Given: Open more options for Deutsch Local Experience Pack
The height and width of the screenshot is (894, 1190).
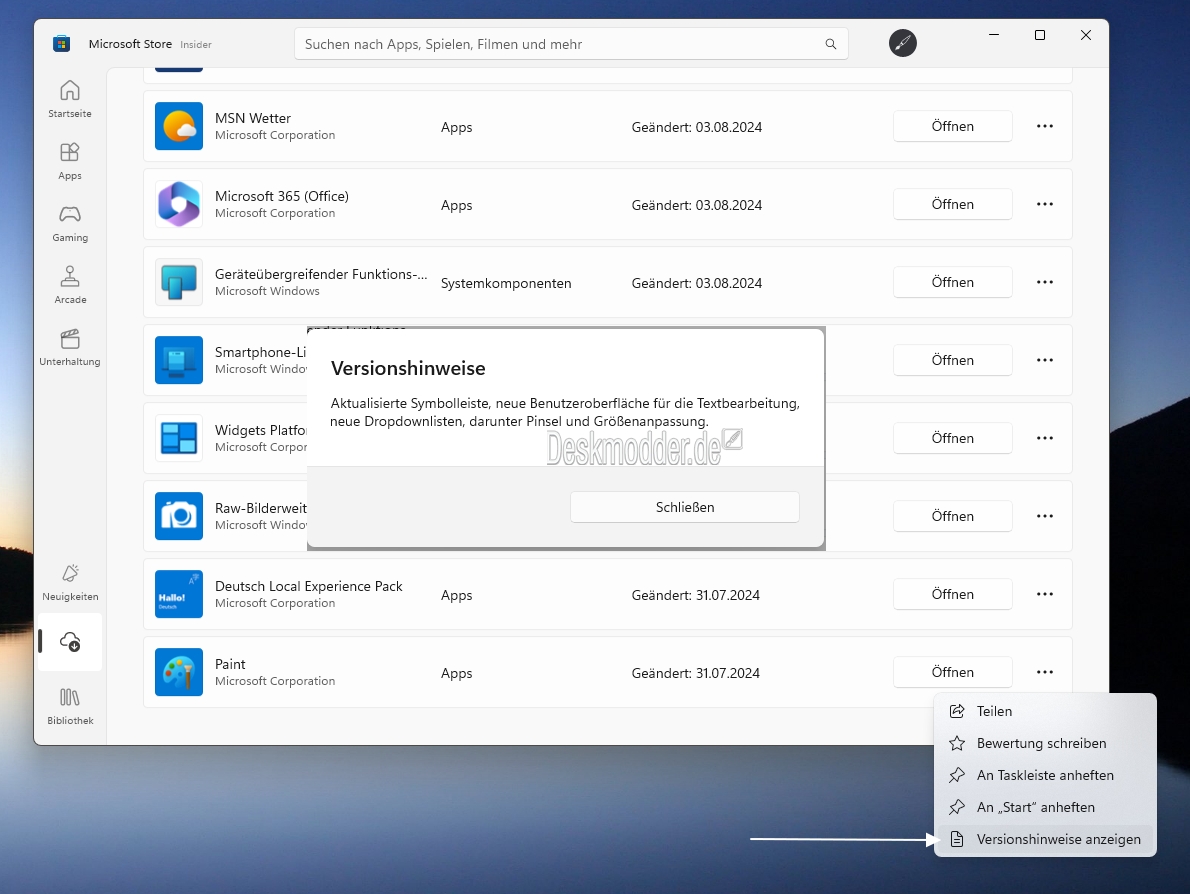Looking at the screenshot, I should 1045,594.
